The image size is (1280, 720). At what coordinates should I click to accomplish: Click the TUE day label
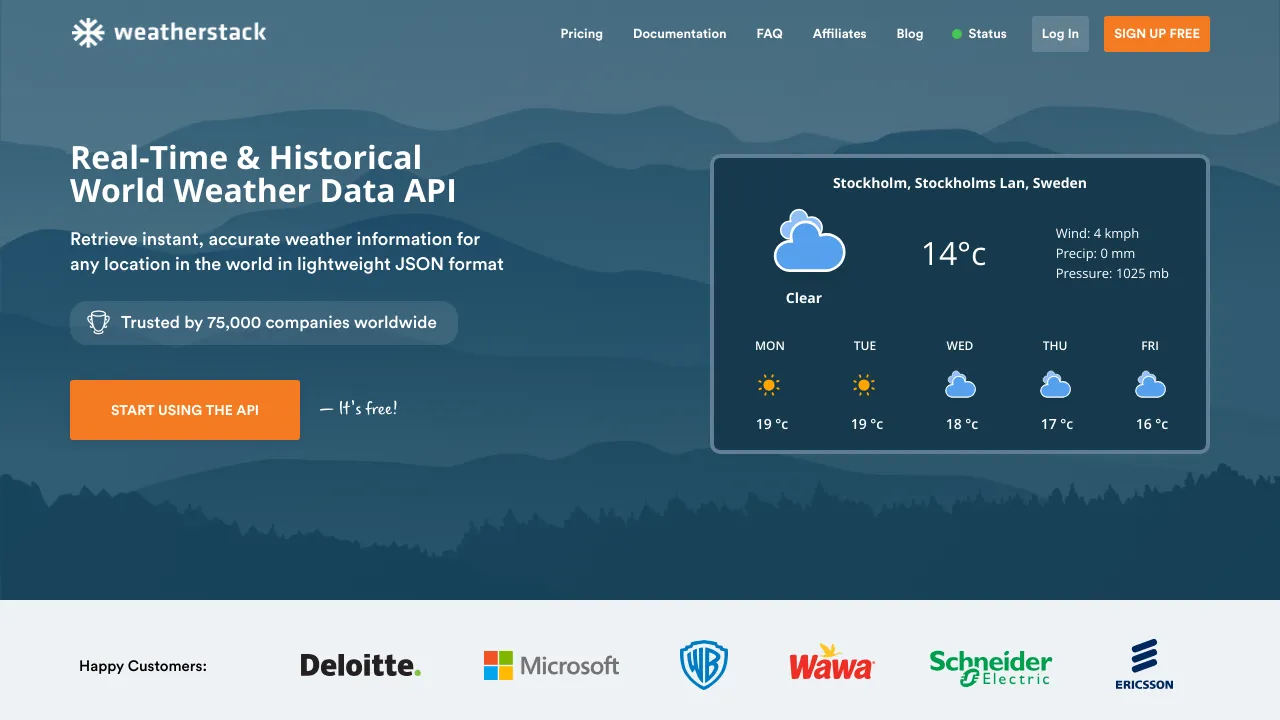tap(865, 346)
